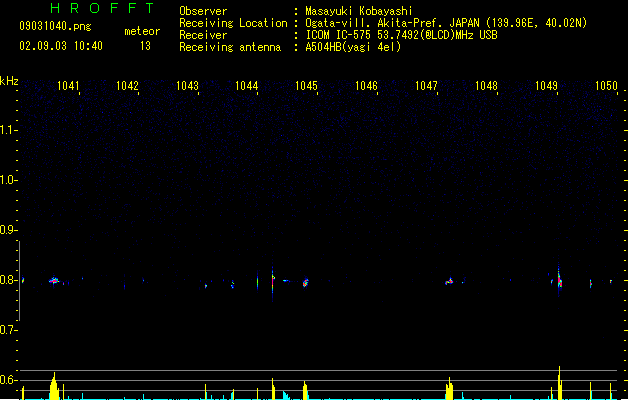This screenshot has width=629, height=400.
Task: Click the 1.0 frequency axis label
Action: click(x=8, y=180)
